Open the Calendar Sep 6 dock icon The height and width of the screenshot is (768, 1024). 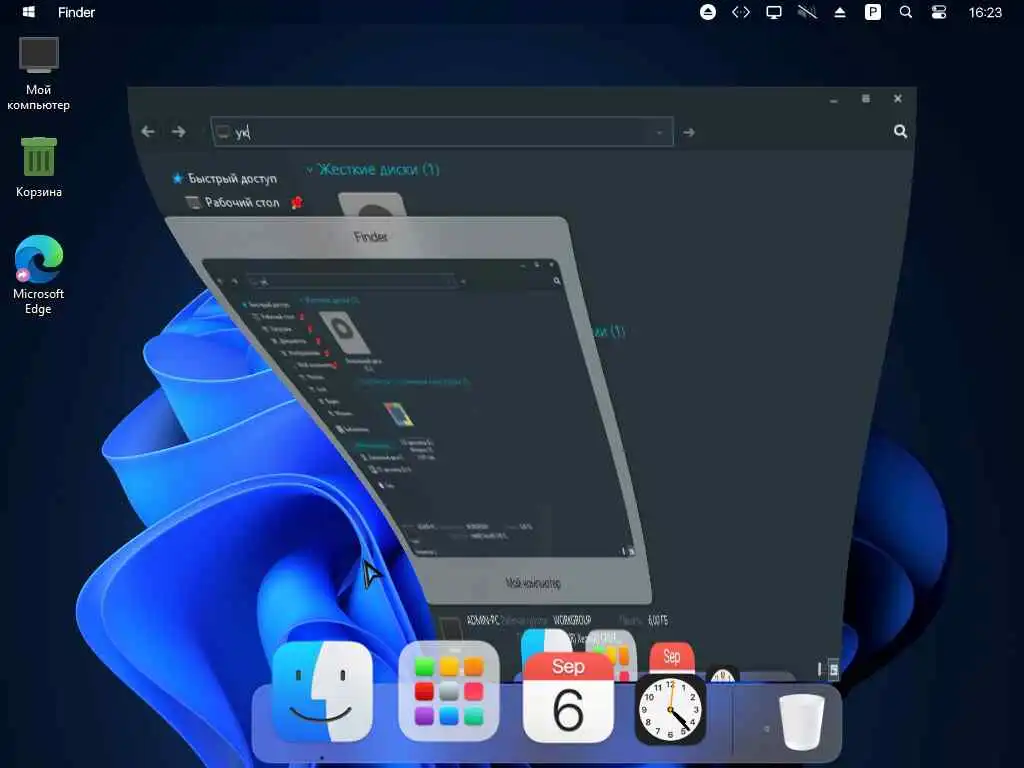coord(568,697)
